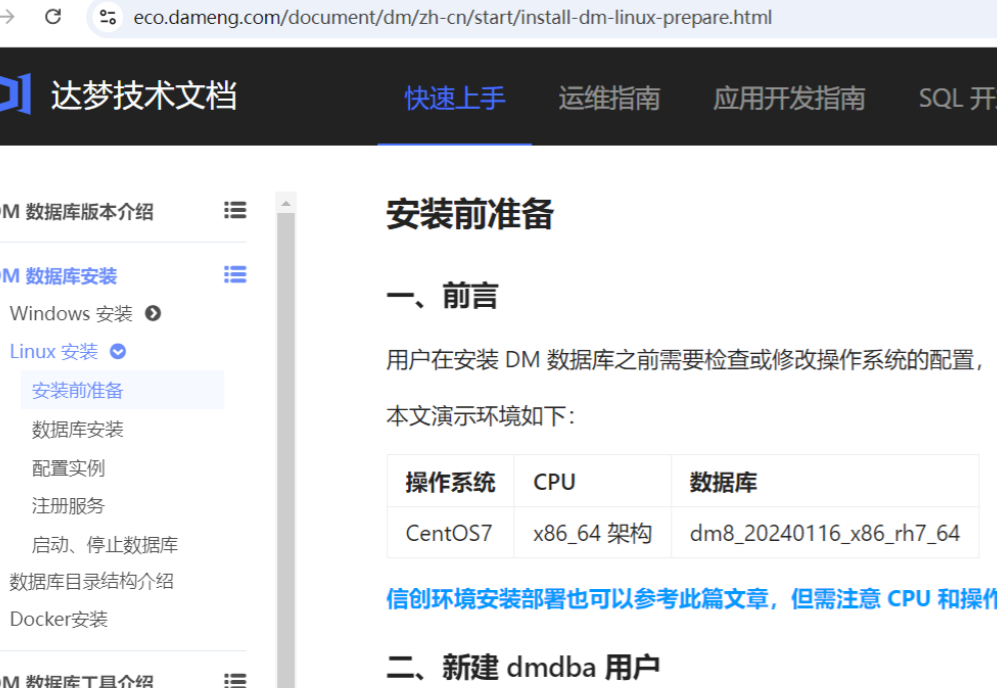Open the 运维指南 navigation tab
The width and height of the screenshot is (997, 688).
click(609, 98)
